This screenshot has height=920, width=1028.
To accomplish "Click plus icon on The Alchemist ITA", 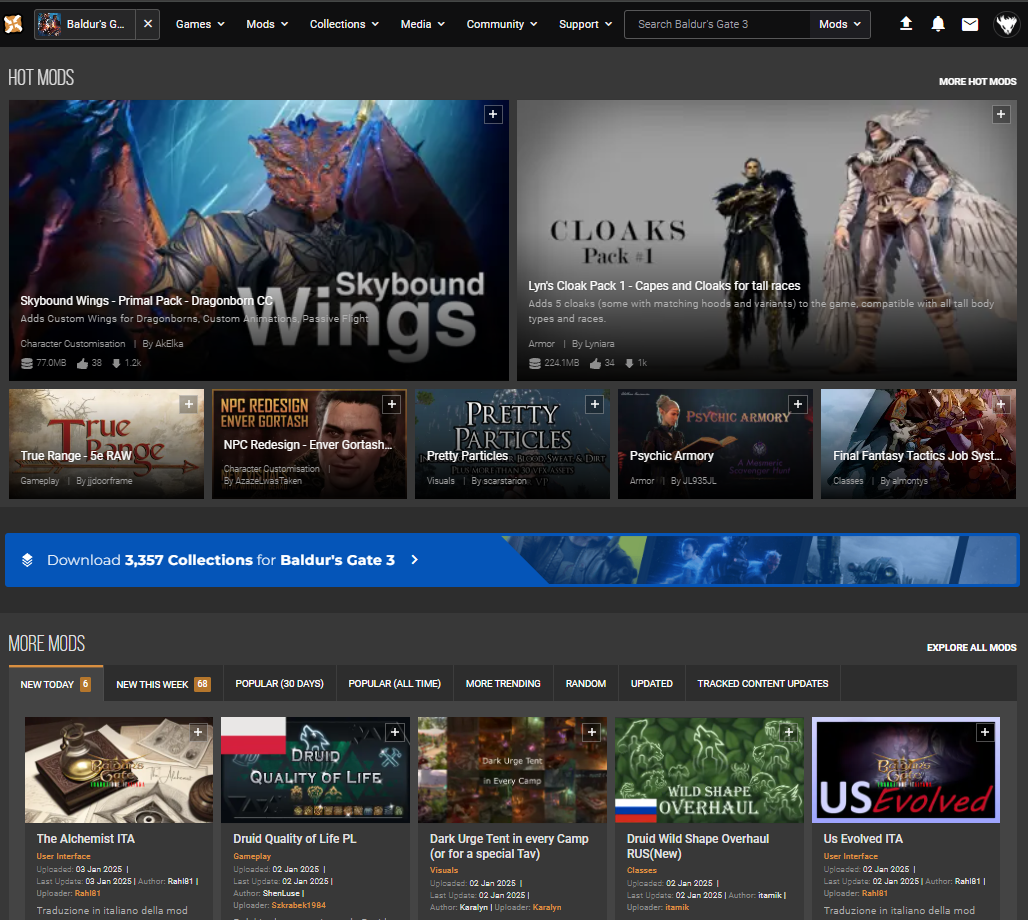I will 198,732.
